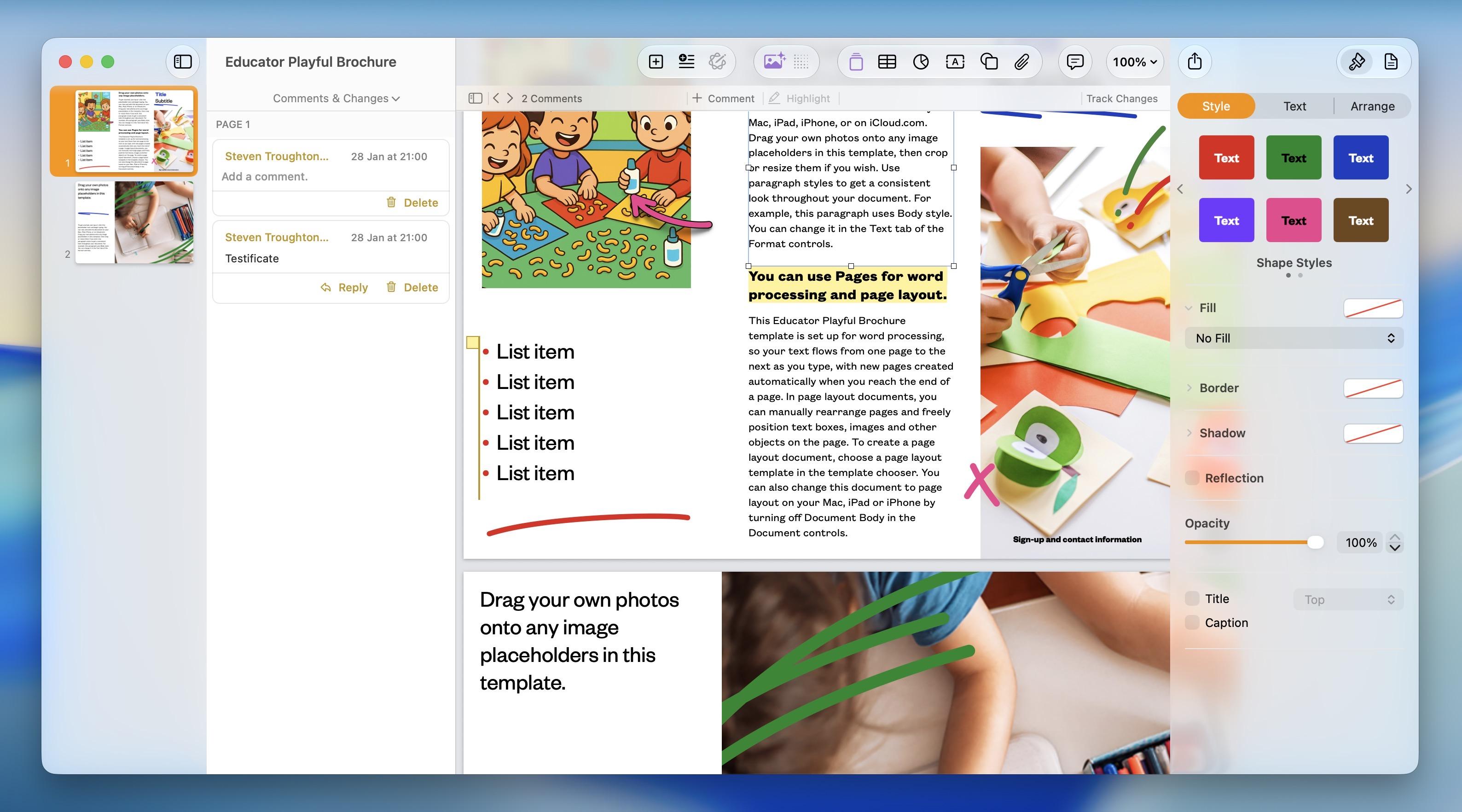1462x812 pixels.
Task: Open the Fill color swatch
Action: 1373,308
